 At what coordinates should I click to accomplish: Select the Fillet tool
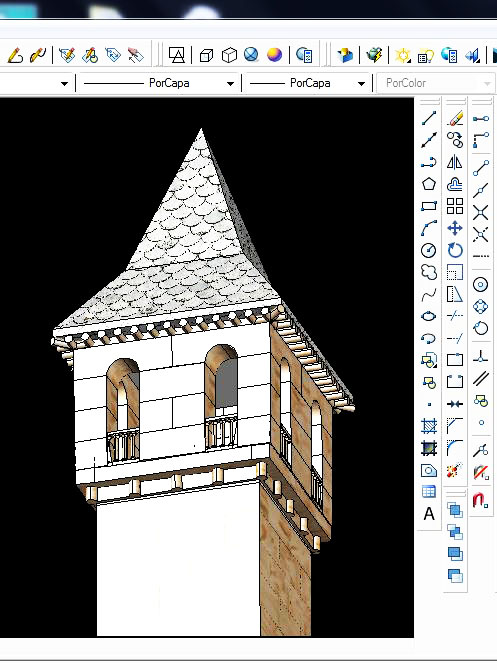pos(455,448)
